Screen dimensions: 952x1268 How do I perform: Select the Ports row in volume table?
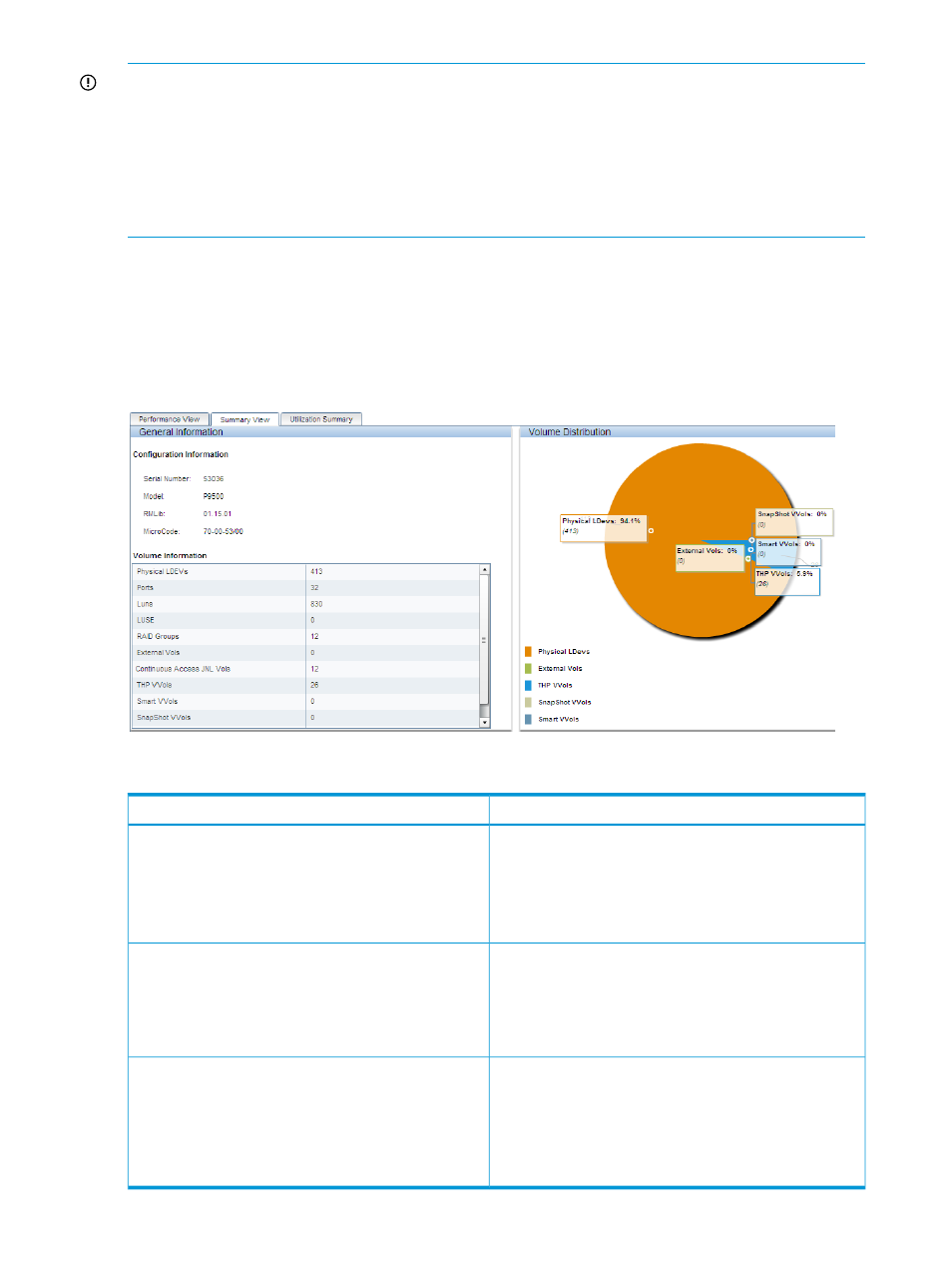[x=306, y=588]
